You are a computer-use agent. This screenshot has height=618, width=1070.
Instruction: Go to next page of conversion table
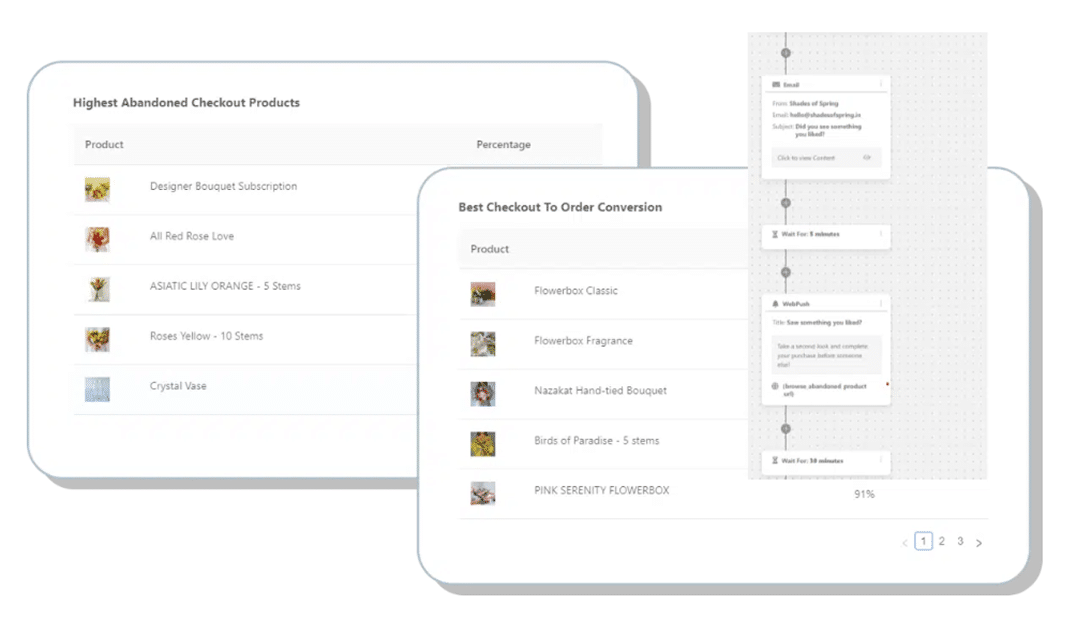click(x=979, y=543)
